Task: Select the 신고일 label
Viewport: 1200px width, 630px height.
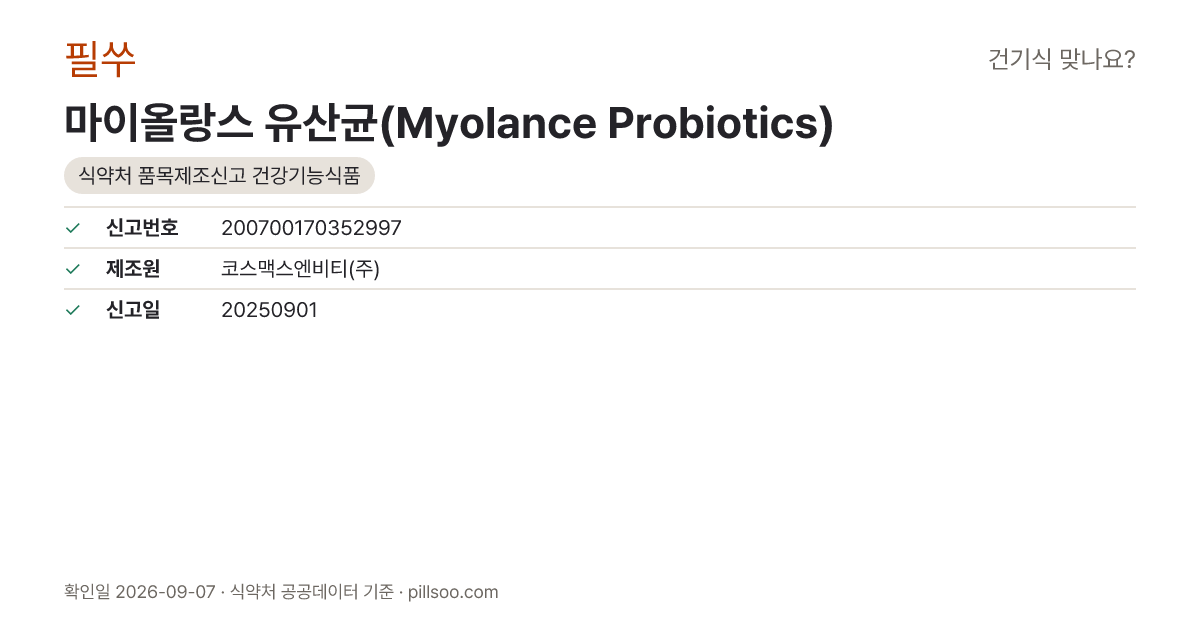Action: point(133,310)
